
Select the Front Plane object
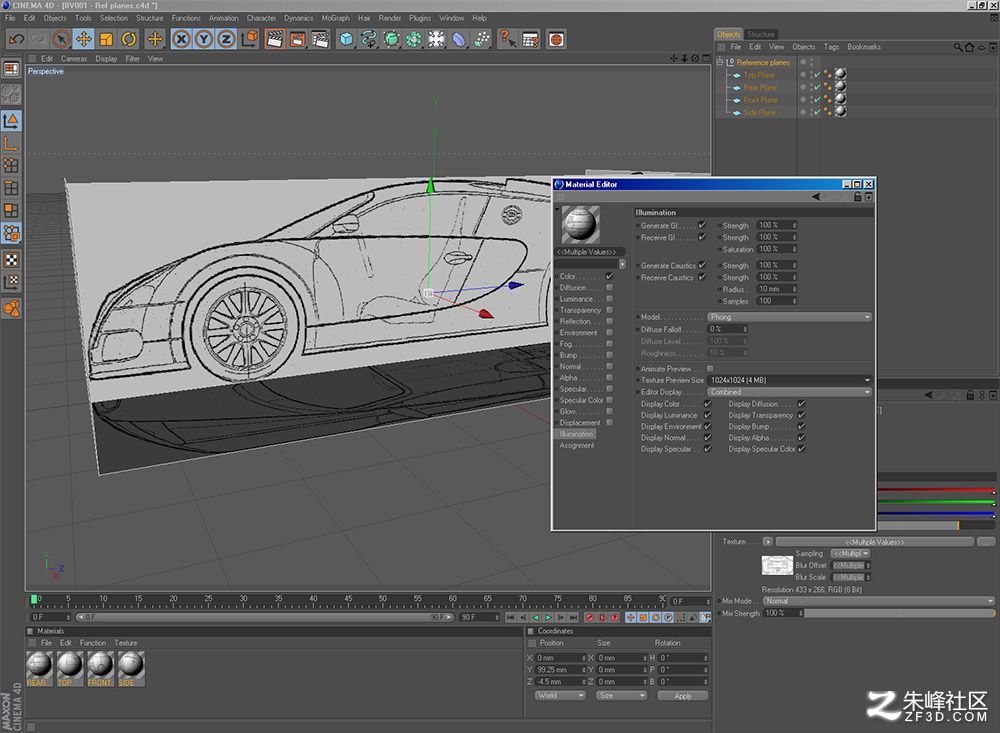click(x=760, y=100)
